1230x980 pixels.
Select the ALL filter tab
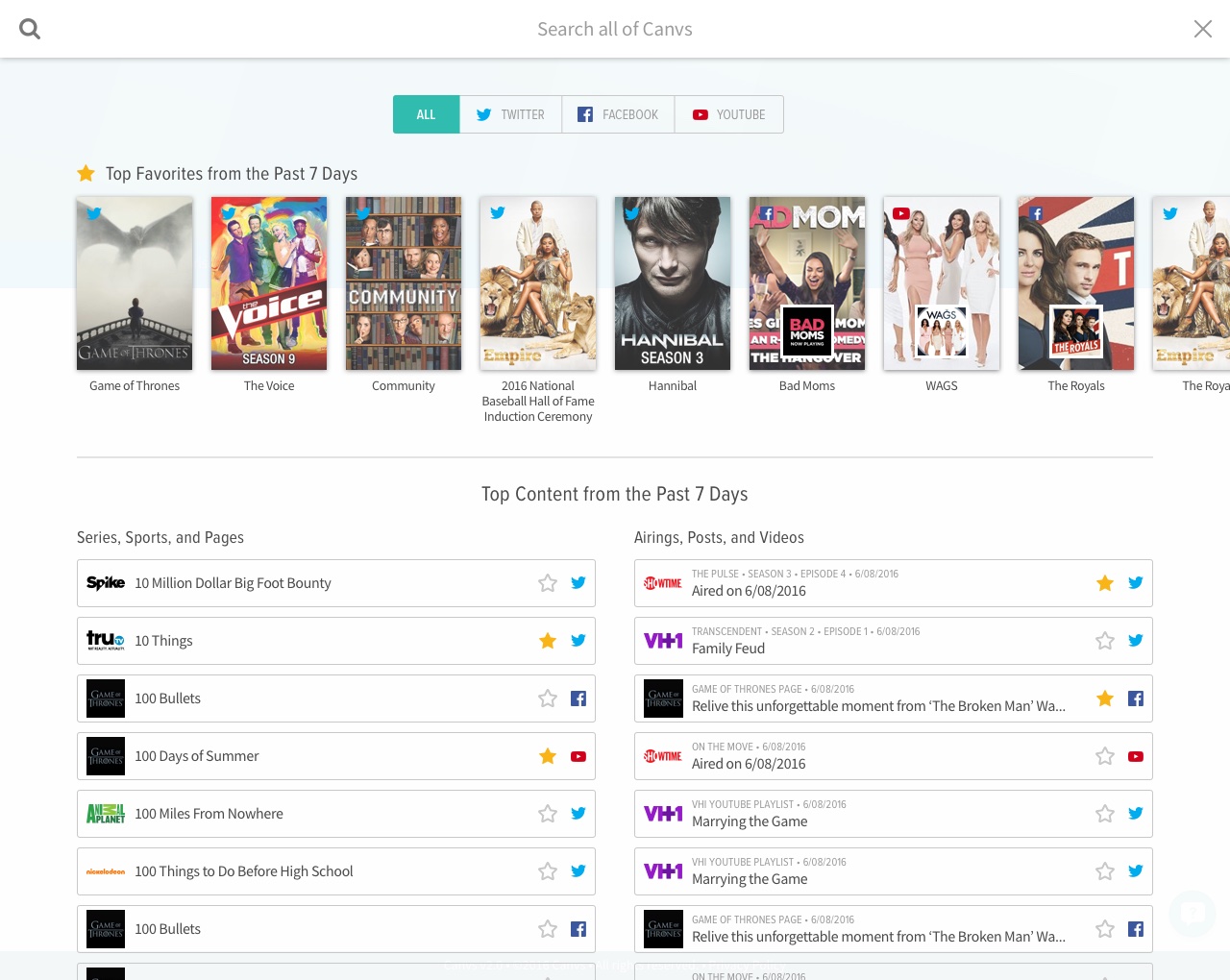[x=426, y=114]
